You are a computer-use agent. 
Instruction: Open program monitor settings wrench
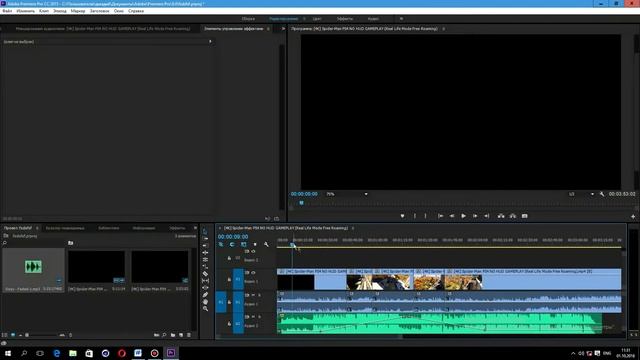[x=602, y=194]
